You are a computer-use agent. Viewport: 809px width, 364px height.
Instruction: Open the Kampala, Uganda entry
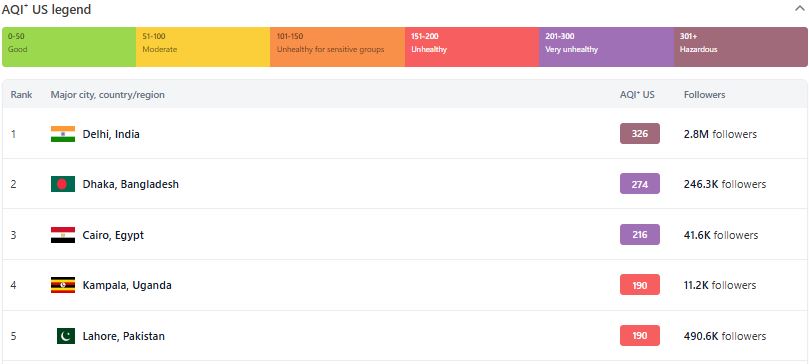pyautogui.click(x=127, y=285)
